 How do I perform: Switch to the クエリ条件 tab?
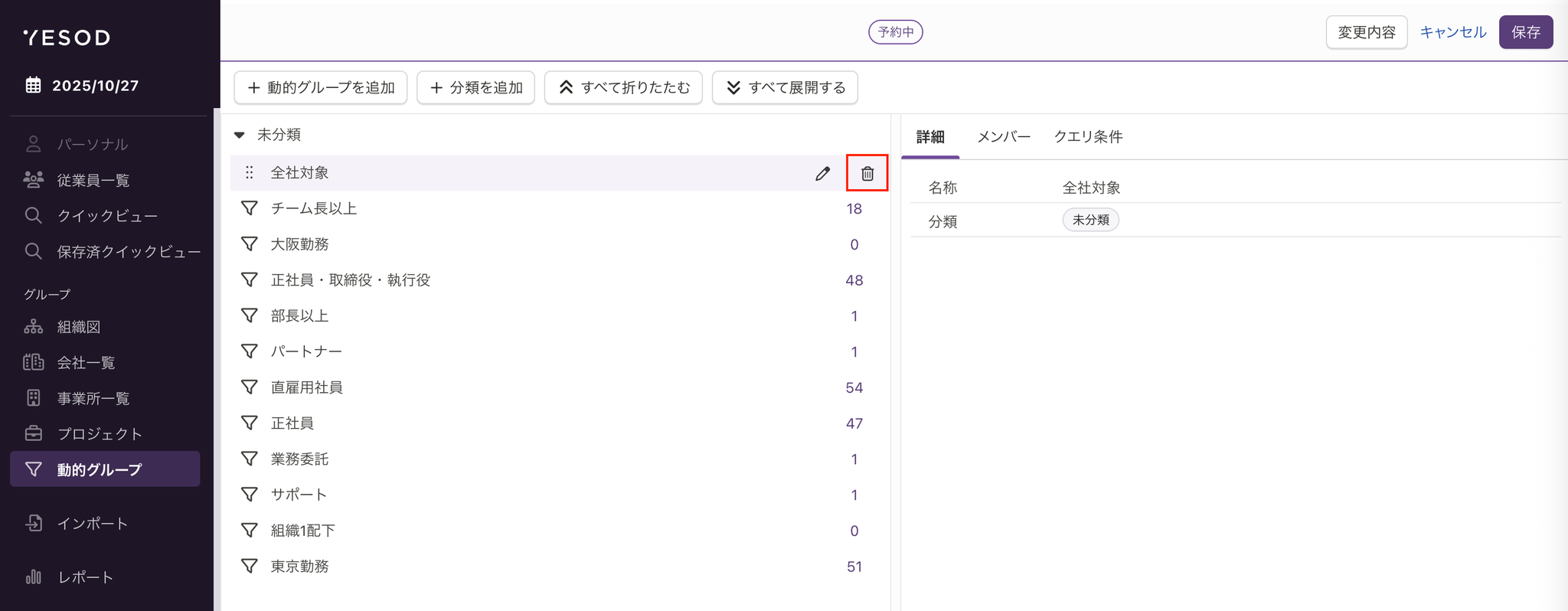pos(1088,137)
